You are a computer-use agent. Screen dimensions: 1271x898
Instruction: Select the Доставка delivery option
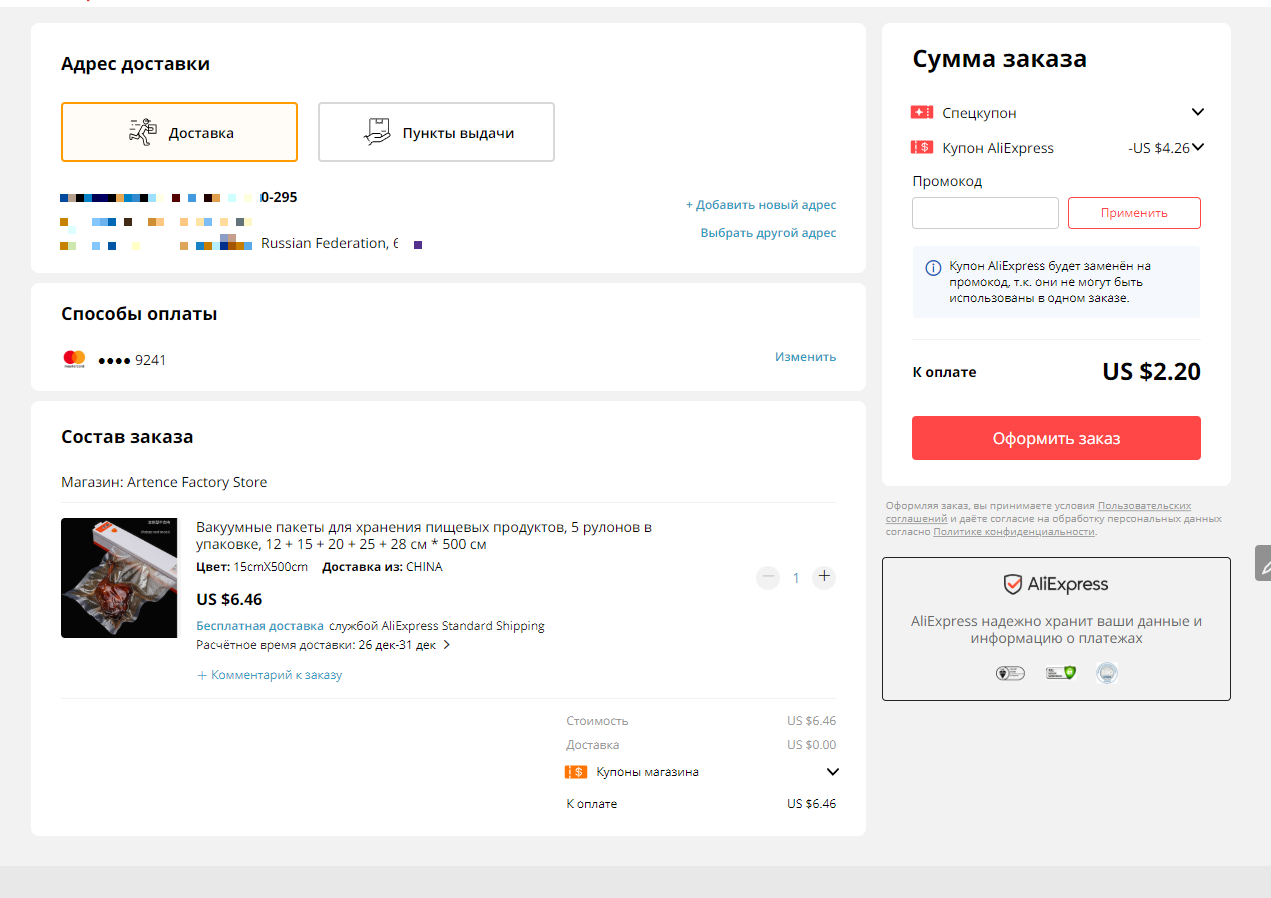click(x=179, y=132)
